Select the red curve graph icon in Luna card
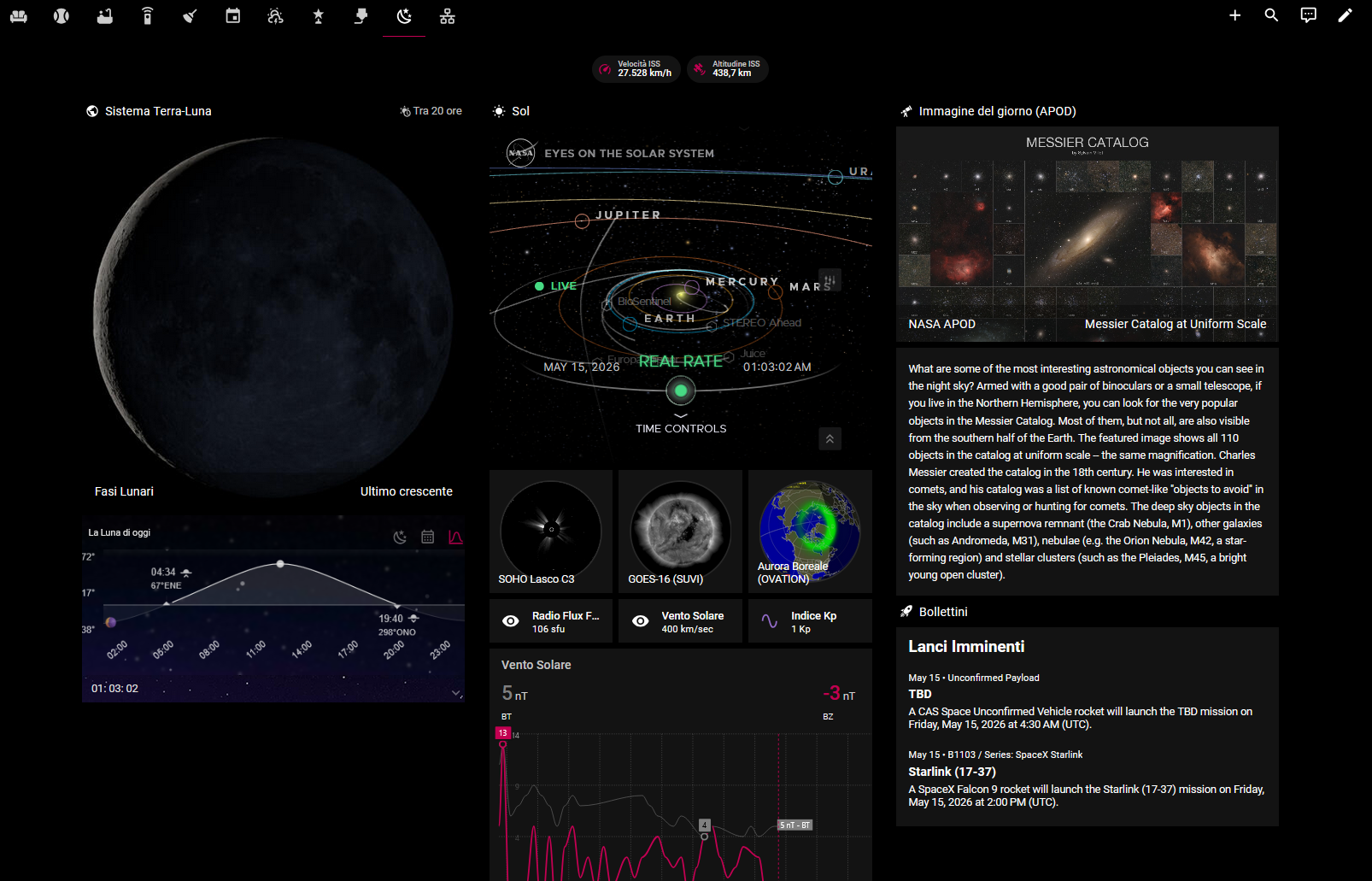1372x881 pixels. (455, 537)
